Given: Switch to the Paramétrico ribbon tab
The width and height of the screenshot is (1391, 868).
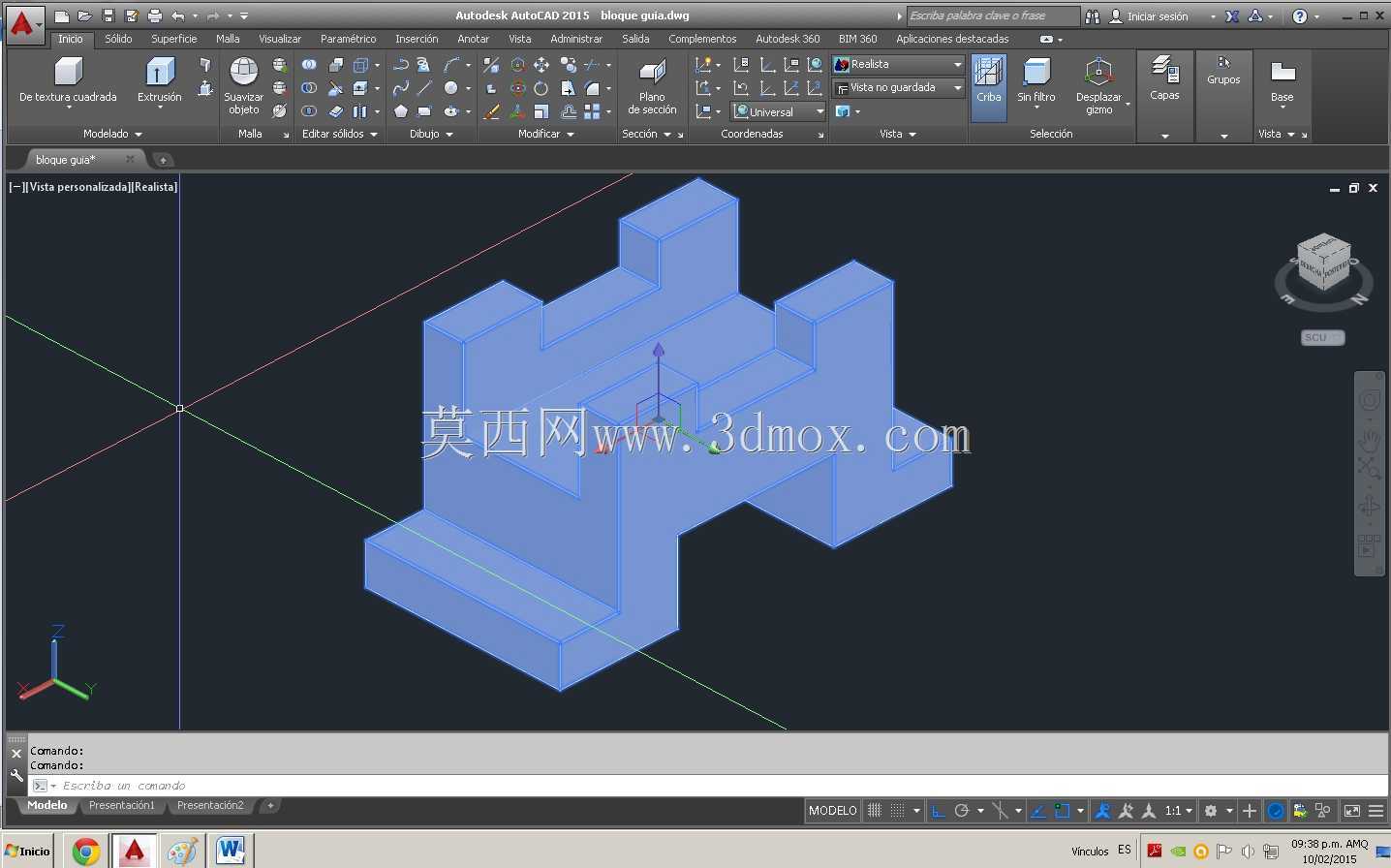Looking at the screenshot, I should coord(349,39).
